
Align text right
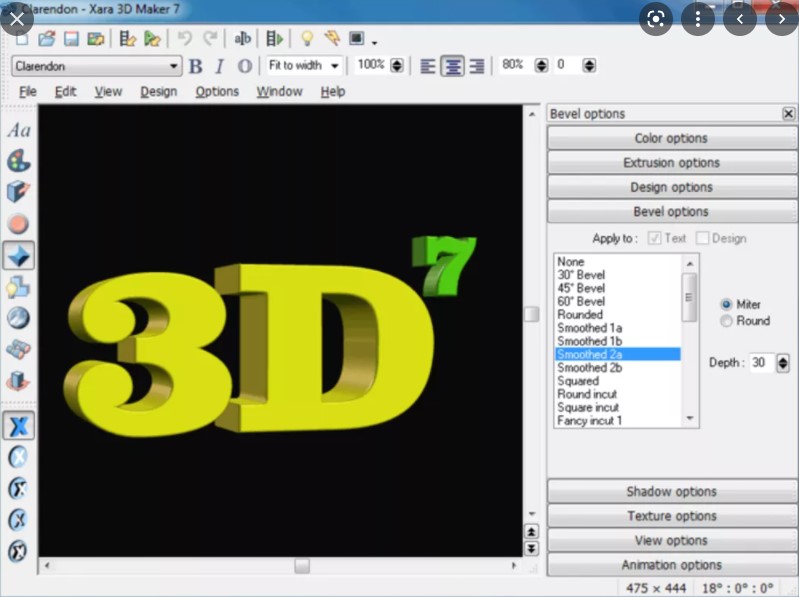coord(477,66)
